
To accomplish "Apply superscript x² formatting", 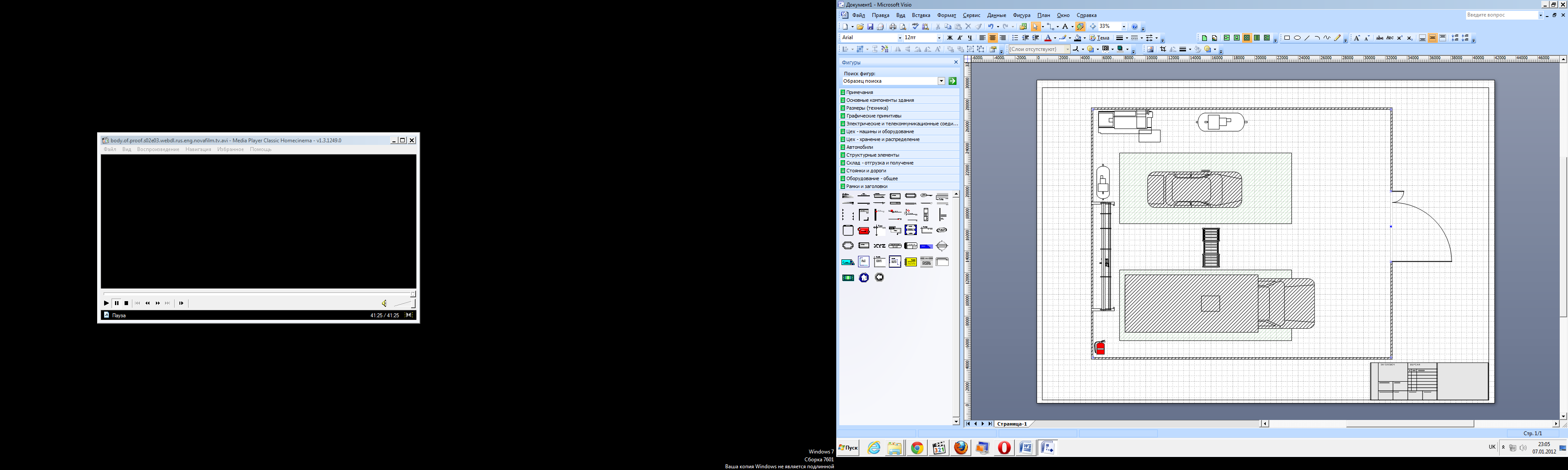I will (x=1400, y=38).
